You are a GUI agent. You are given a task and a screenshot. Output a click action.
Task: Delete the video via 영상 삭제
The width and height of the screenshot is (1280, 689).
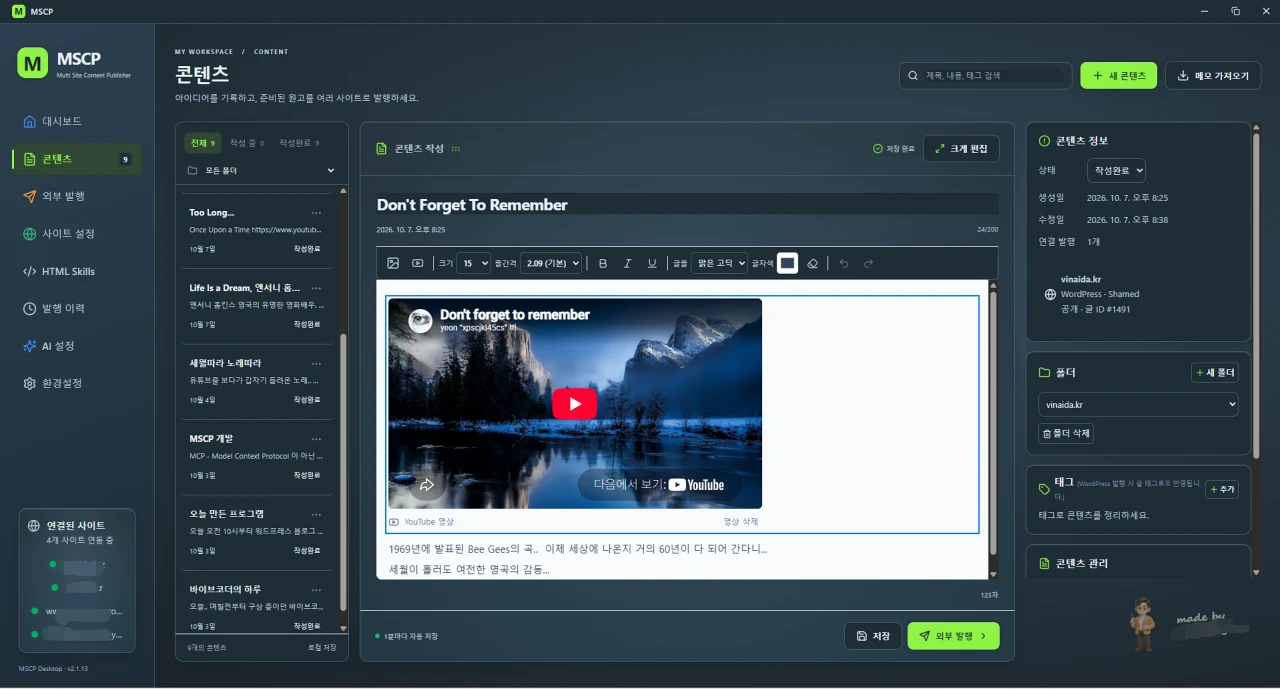741,522
